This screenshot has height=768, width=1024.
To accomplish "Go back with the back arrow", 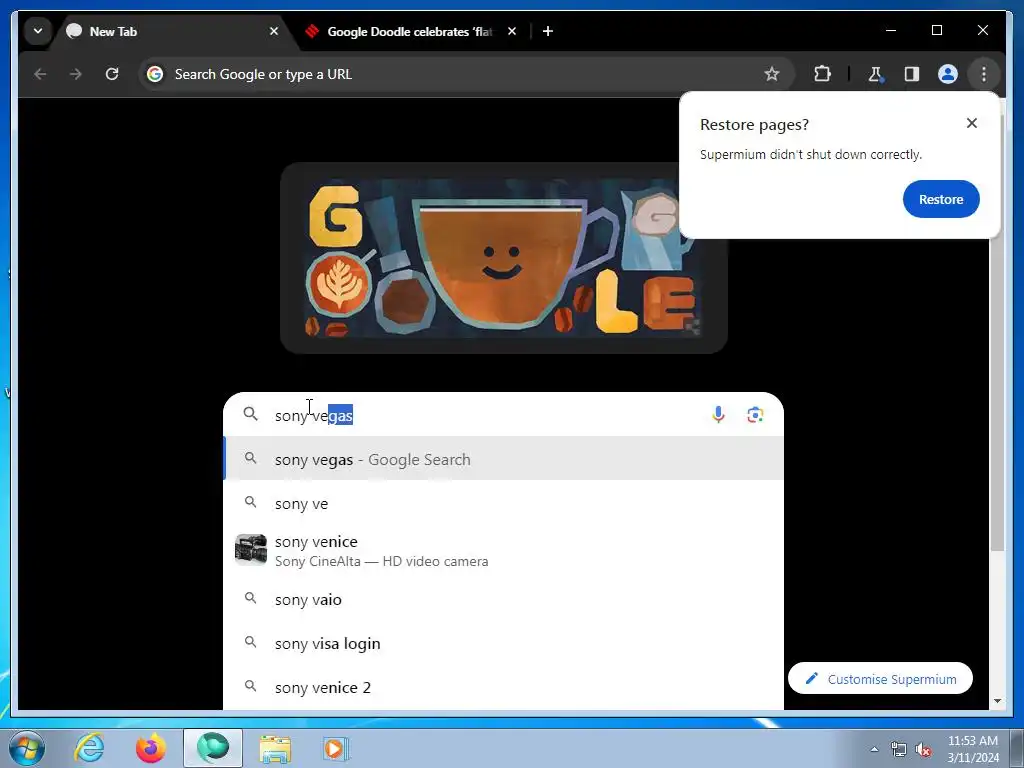I will [x=40, y=74].
